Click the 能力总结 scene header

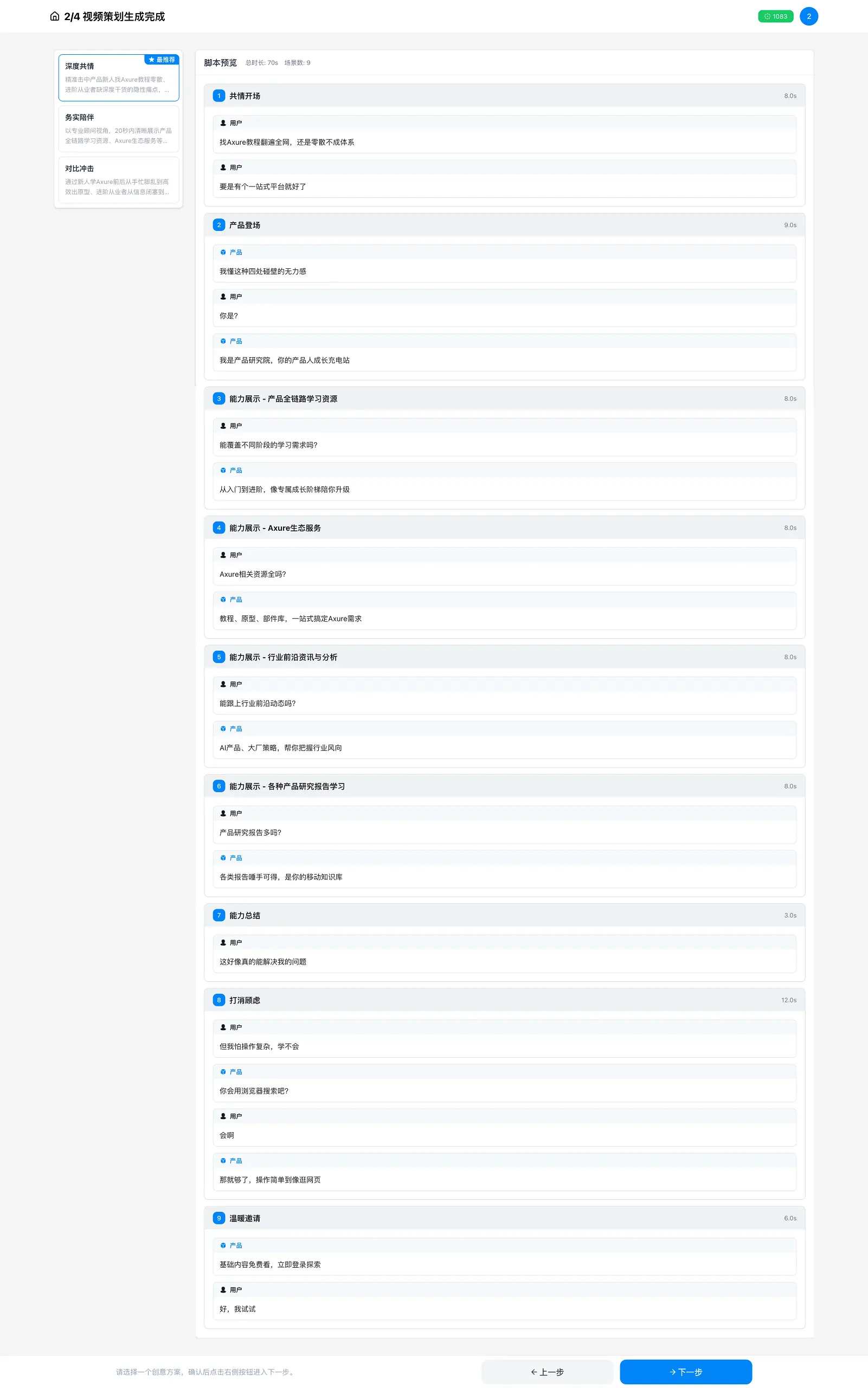(504, 915)
